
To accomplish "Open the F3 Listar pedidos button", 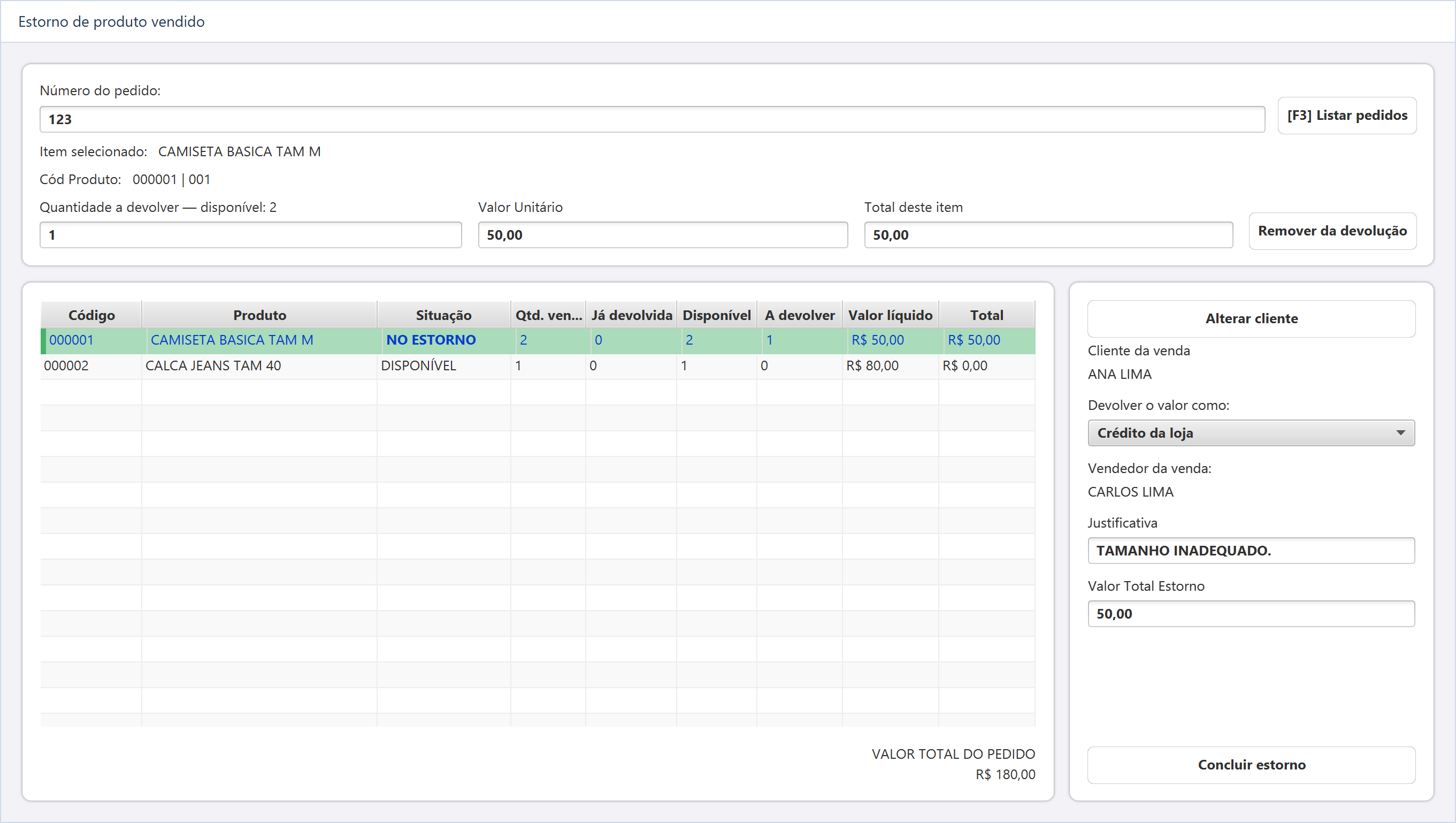I will (x=1347, y=115).
